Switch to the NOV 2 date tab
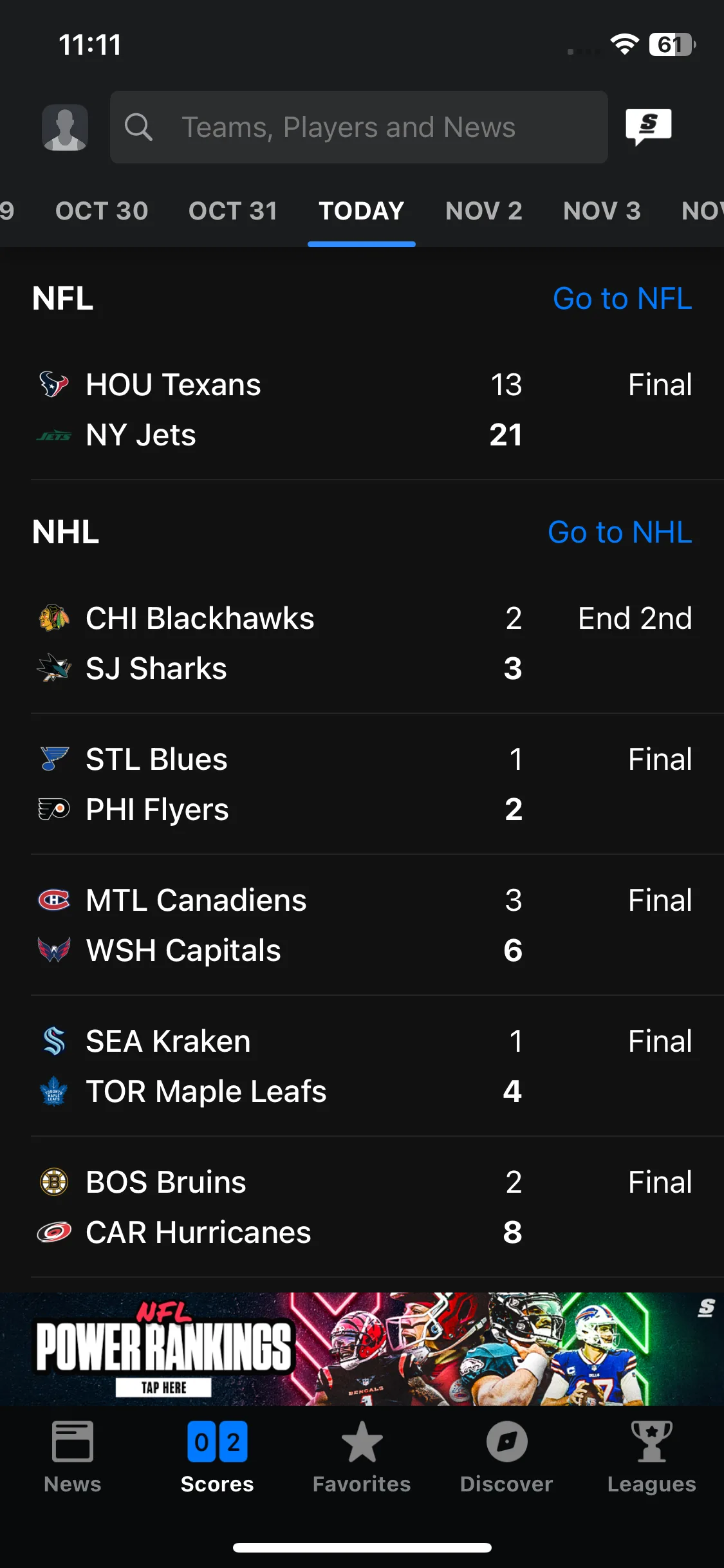The image size is (724, 1568). coord(484,211)
